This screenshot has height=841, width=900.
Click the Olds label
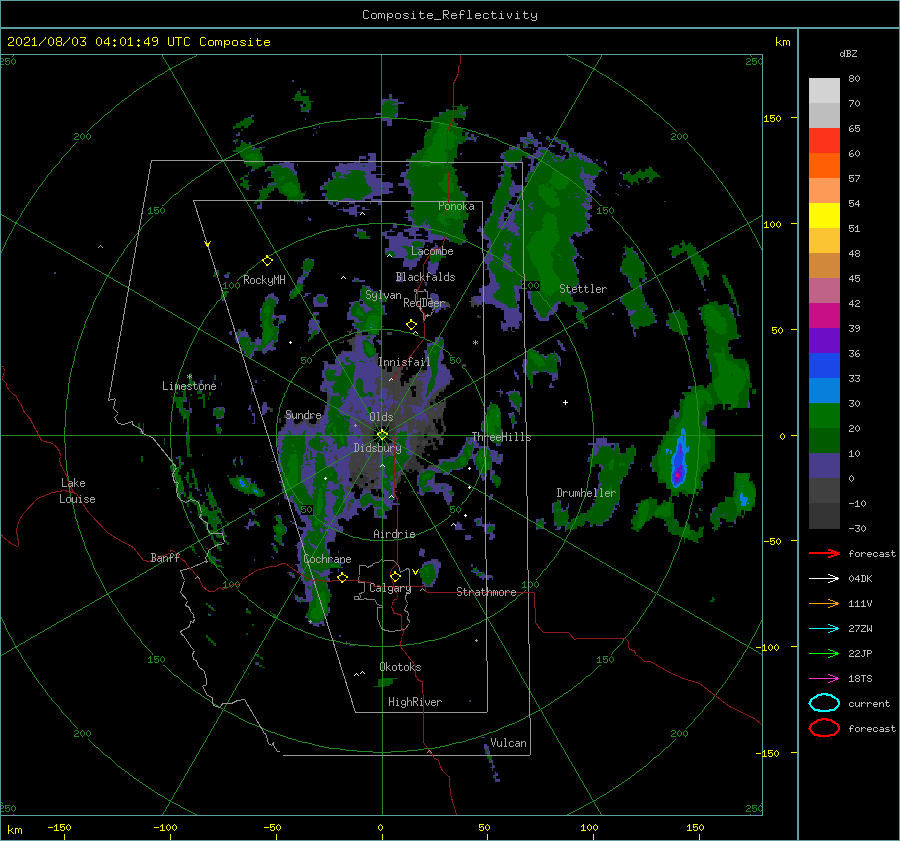pos(381,417)
